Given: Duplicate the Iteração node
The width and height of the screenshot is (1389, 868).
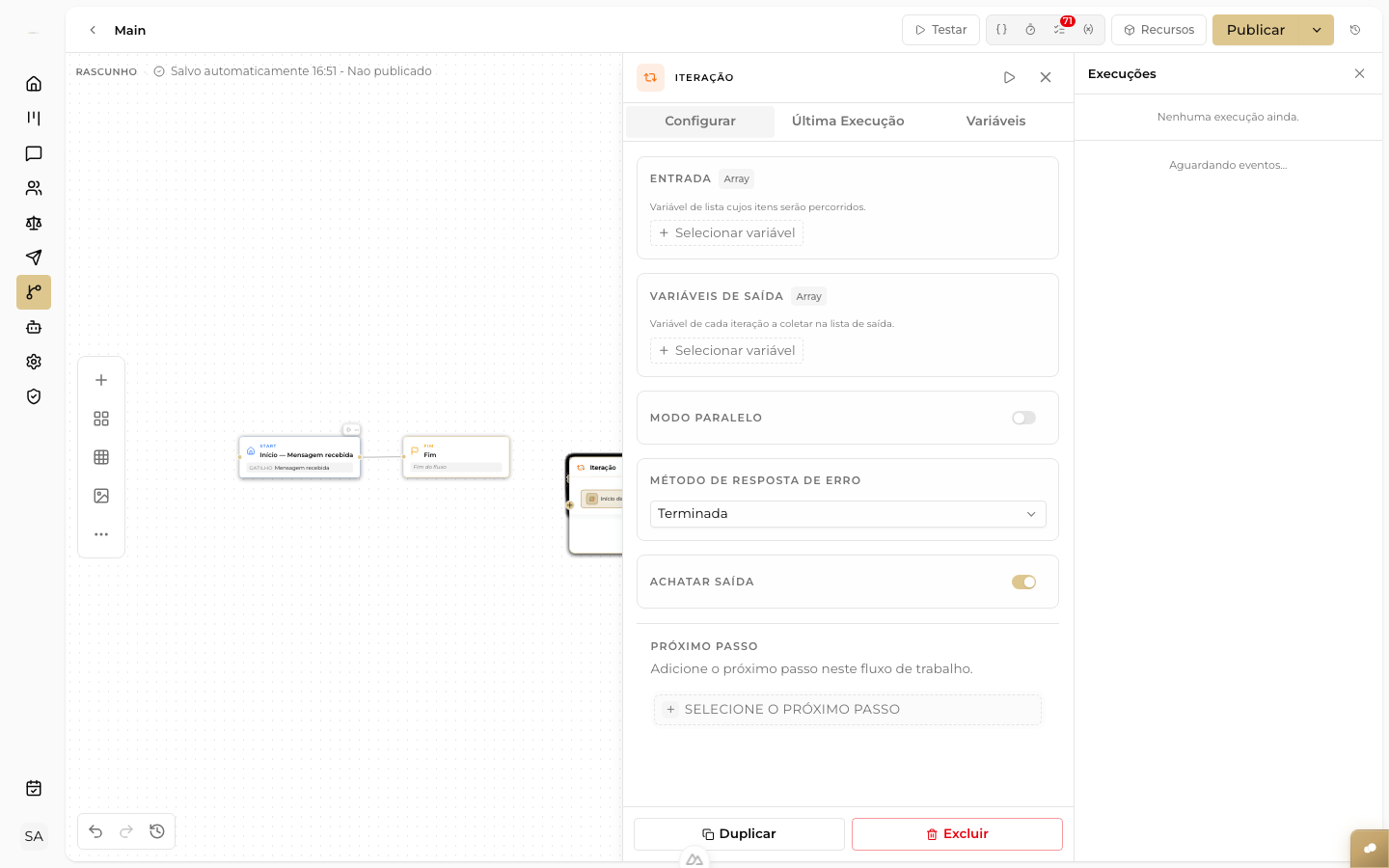Looking at the screenshot, I should point(739,834).
